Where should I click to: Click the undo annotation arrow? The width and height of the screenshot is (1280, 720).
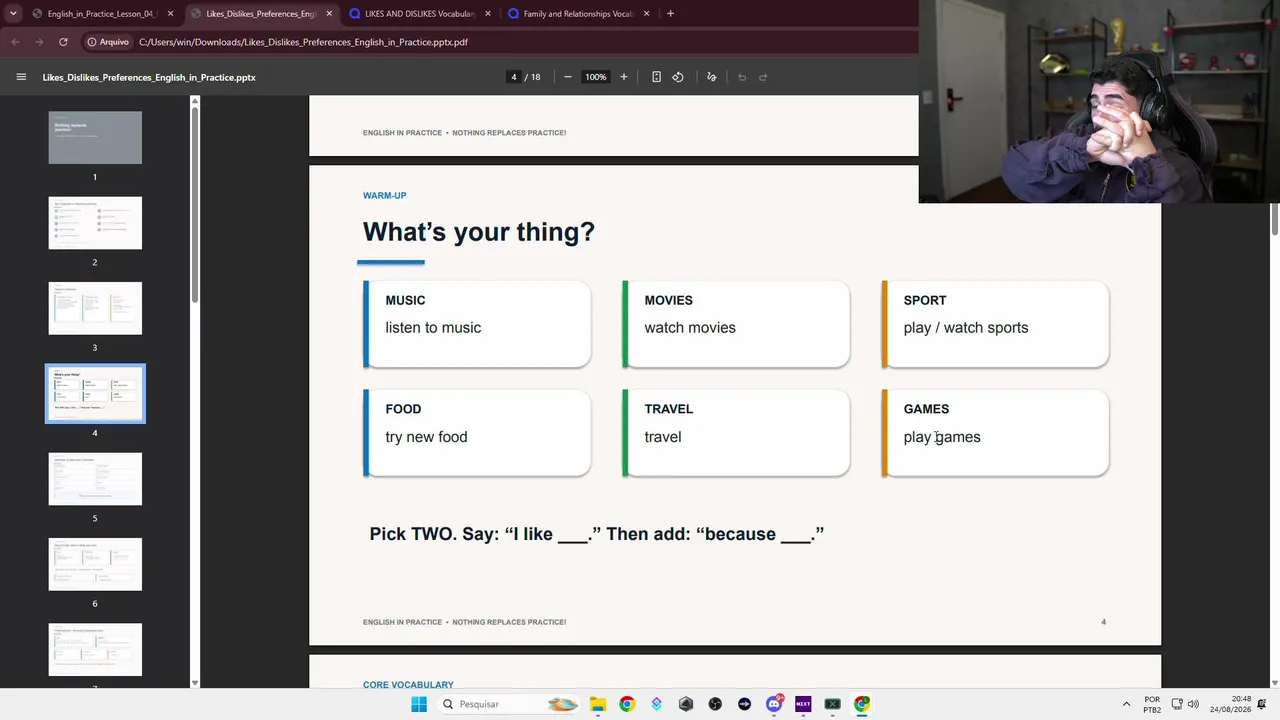pyautogui.click(x=742, y=77)
